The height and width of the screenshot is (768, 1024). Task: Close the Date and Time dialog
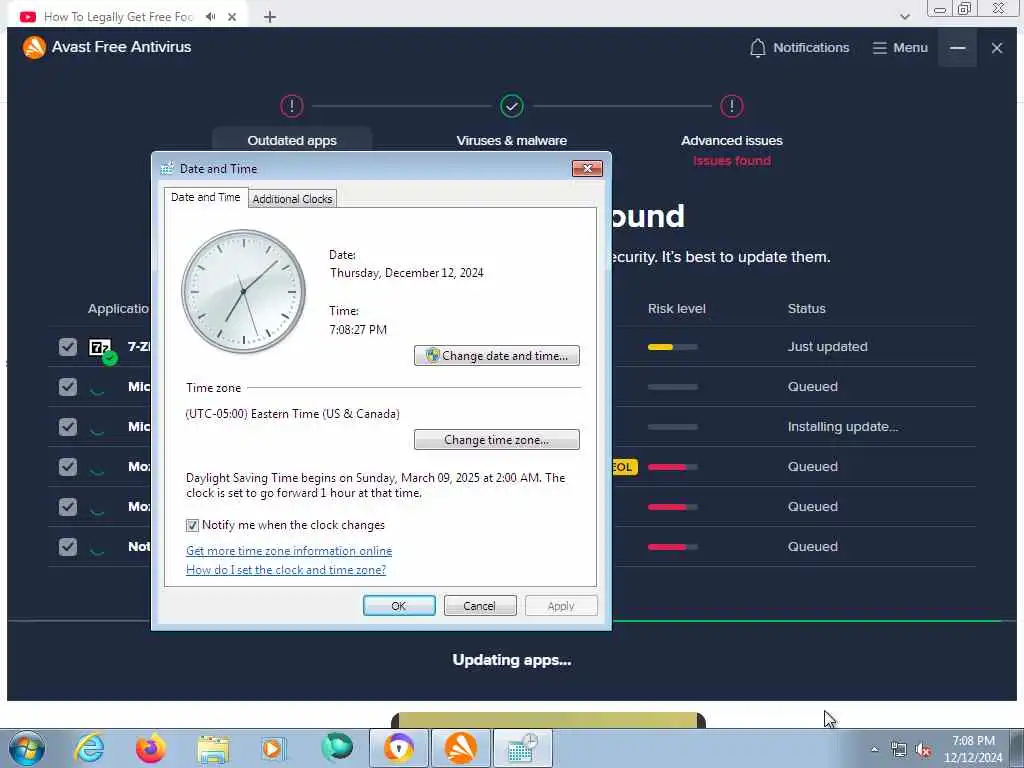587,168
